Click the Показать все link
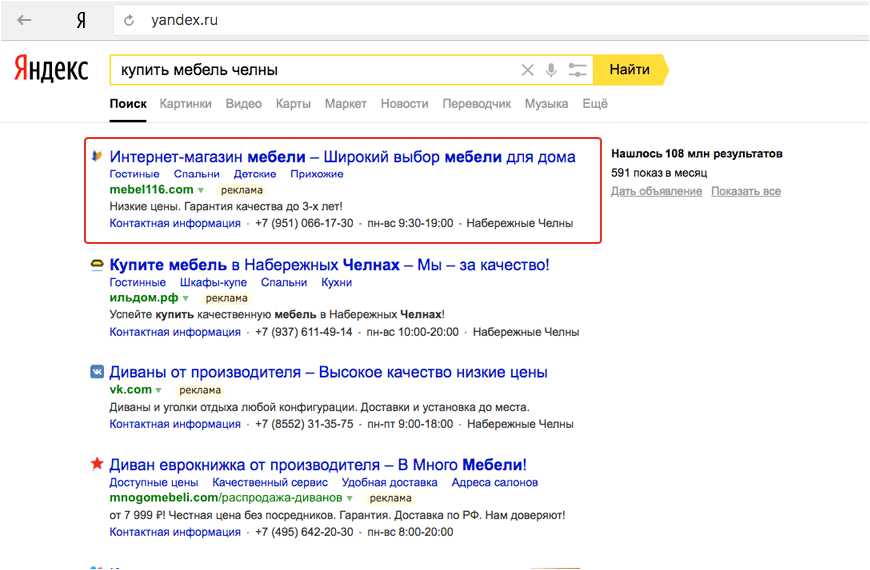 (746, 191)
